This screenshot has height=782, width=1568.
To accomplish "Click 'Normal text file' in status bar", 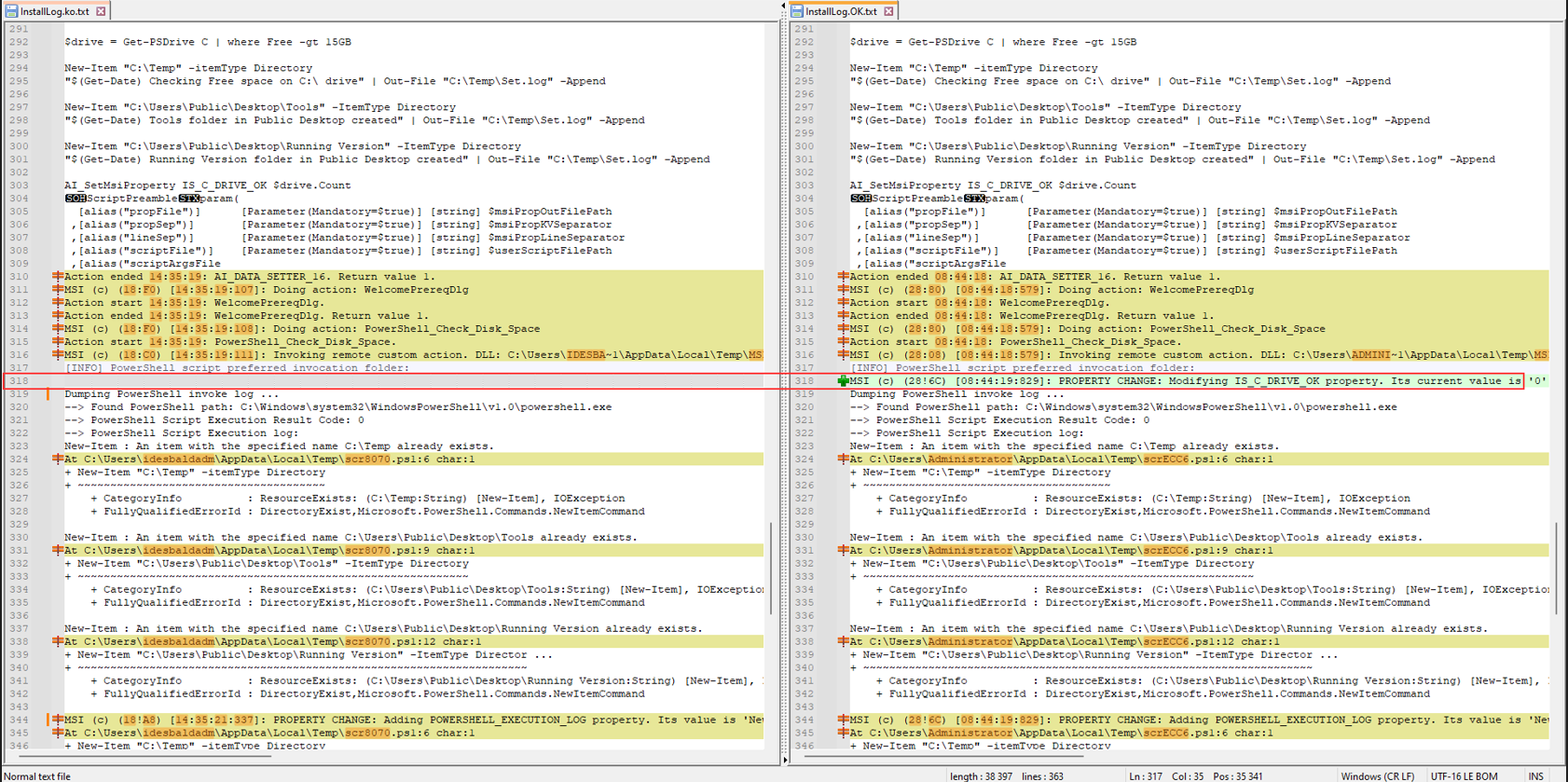I will click(37, 775).
